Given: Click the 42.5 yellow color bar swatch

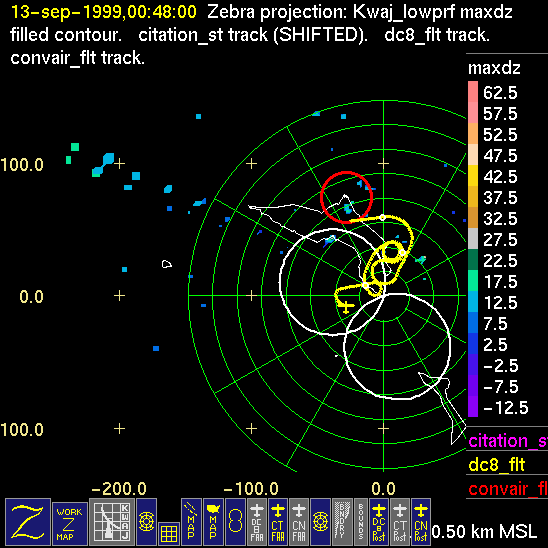Looking at the screenshot, I should point(473,175).
